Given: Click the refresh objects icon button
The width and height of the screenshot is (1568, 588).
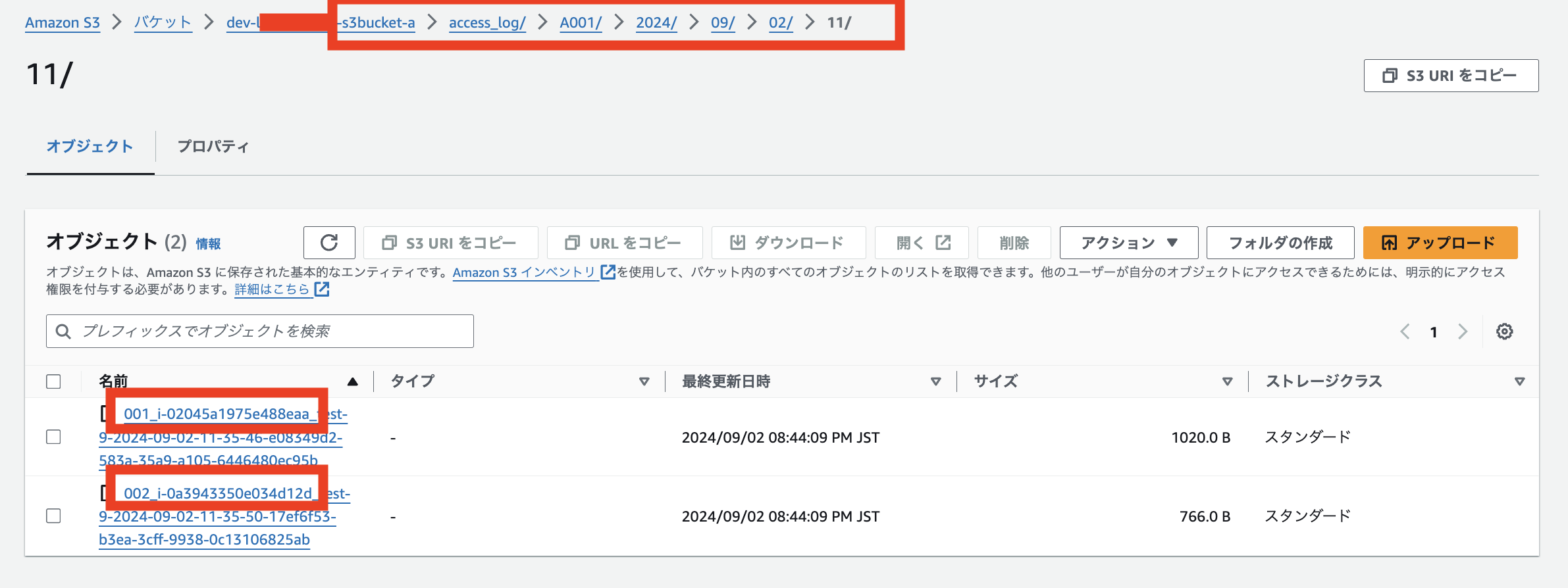Looking at the screenshot, I should [x=329, y=243].
